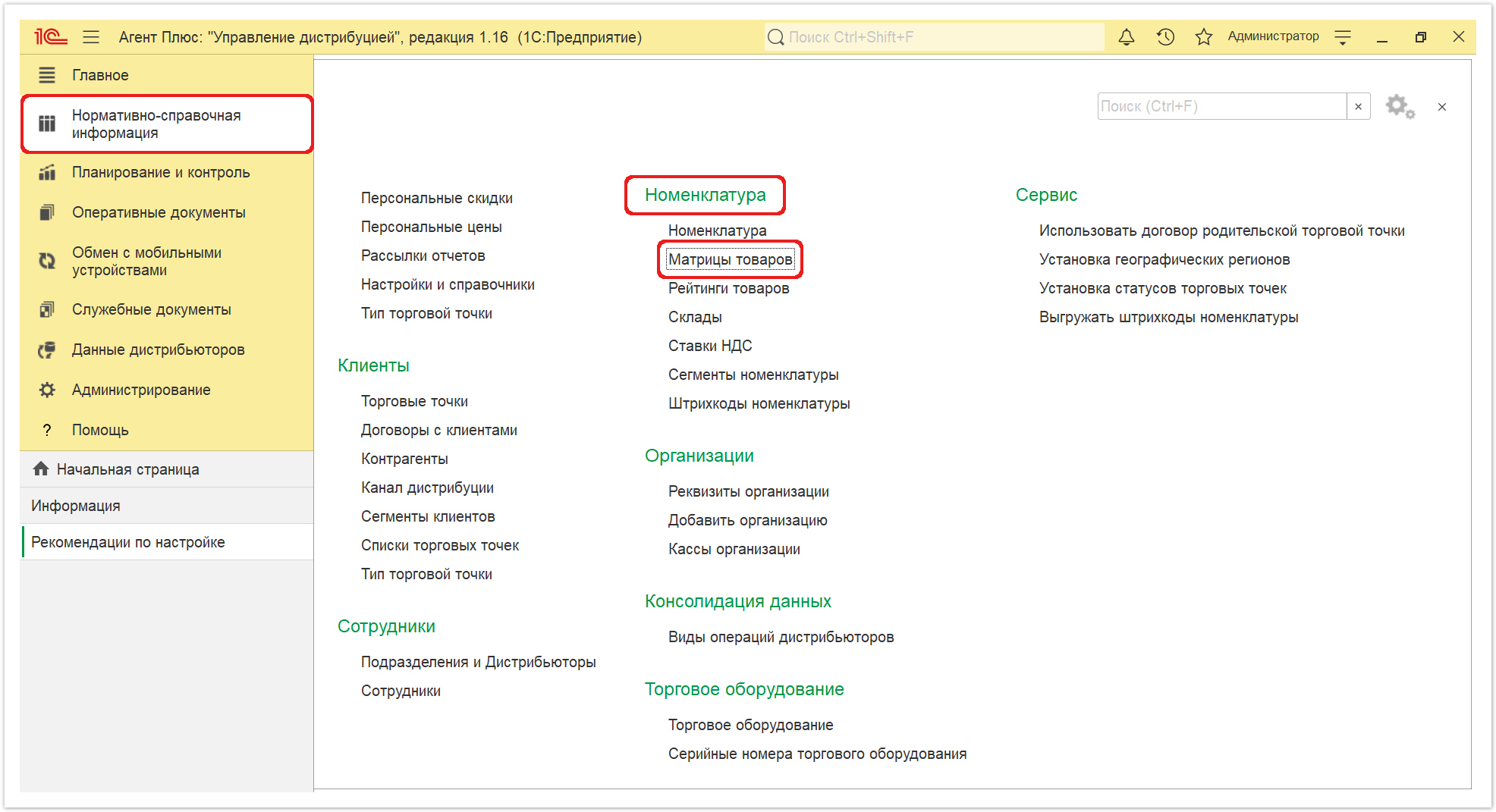Open Сотрудники list link
This screenshot has height=812, width=1496.
pos(401,691)
